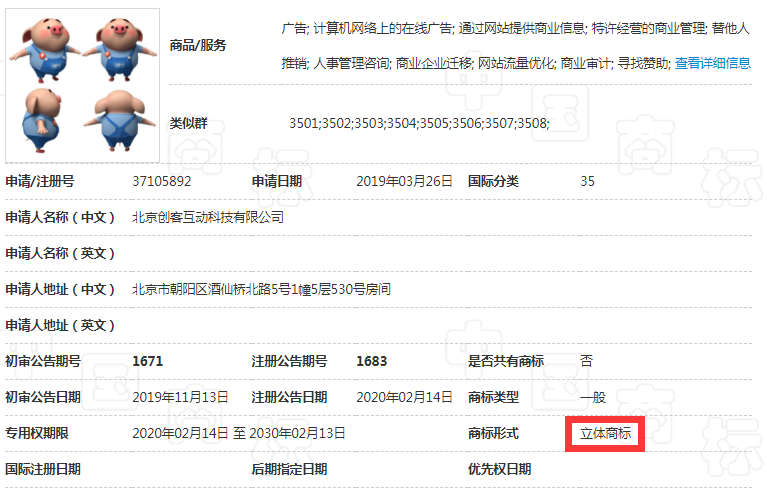
Task: Click the exclusive period 2020年02月14日 至 2030年02月13日
Action: click(x=239, y=433)
